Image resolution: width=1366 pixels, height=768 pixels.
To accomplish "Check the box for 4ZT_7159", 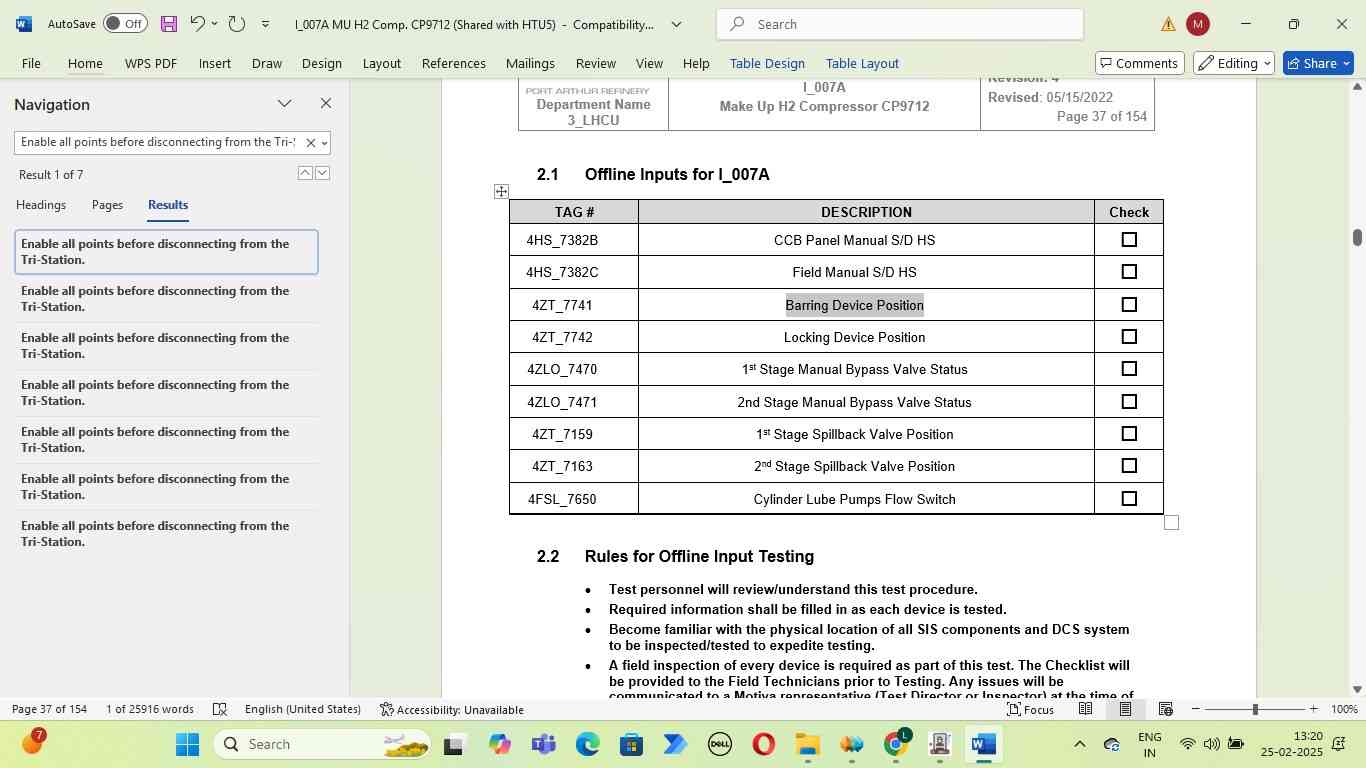I will [x=1129, y=434].
